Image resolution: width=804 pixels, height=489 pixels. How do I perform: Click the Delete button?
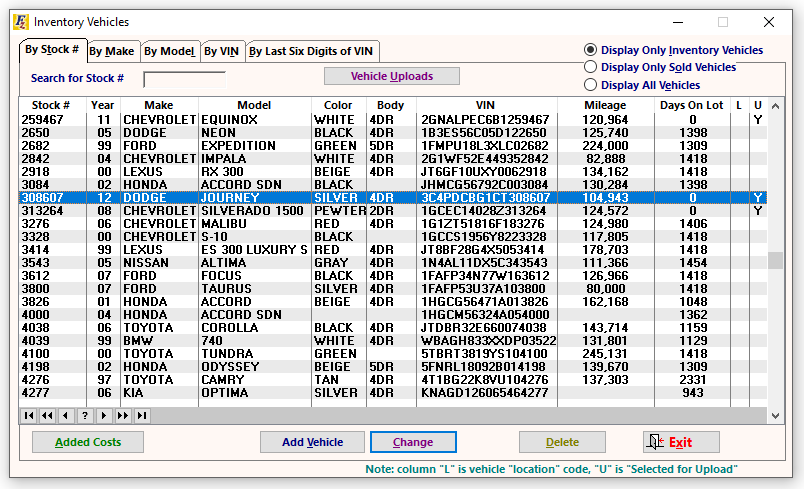(x=562, y=442)
